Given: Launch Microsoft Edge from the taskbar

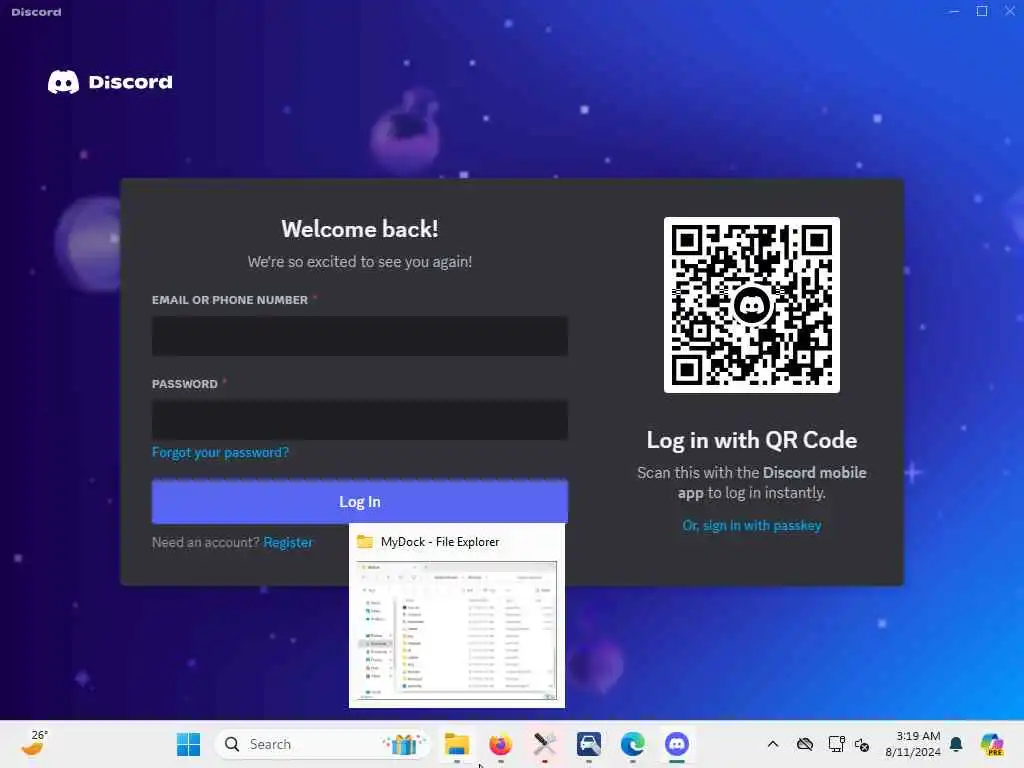Looking at the screenshot, I should pyautogui.click(x=633, y=744).
